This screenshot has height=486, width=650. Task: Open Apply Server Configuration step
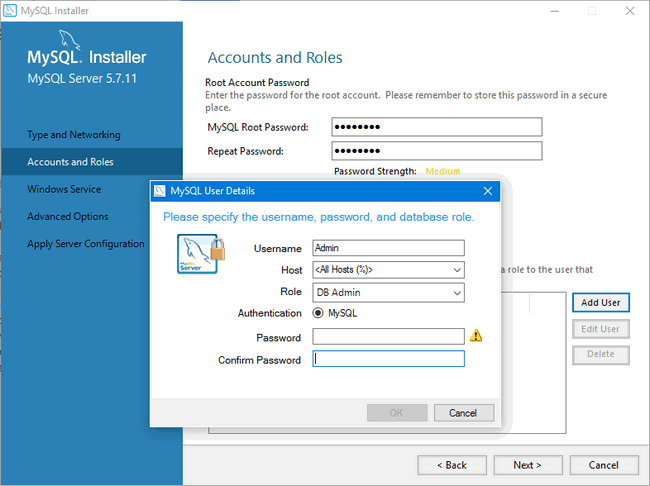pyautogui.click(x=86, y=244)
